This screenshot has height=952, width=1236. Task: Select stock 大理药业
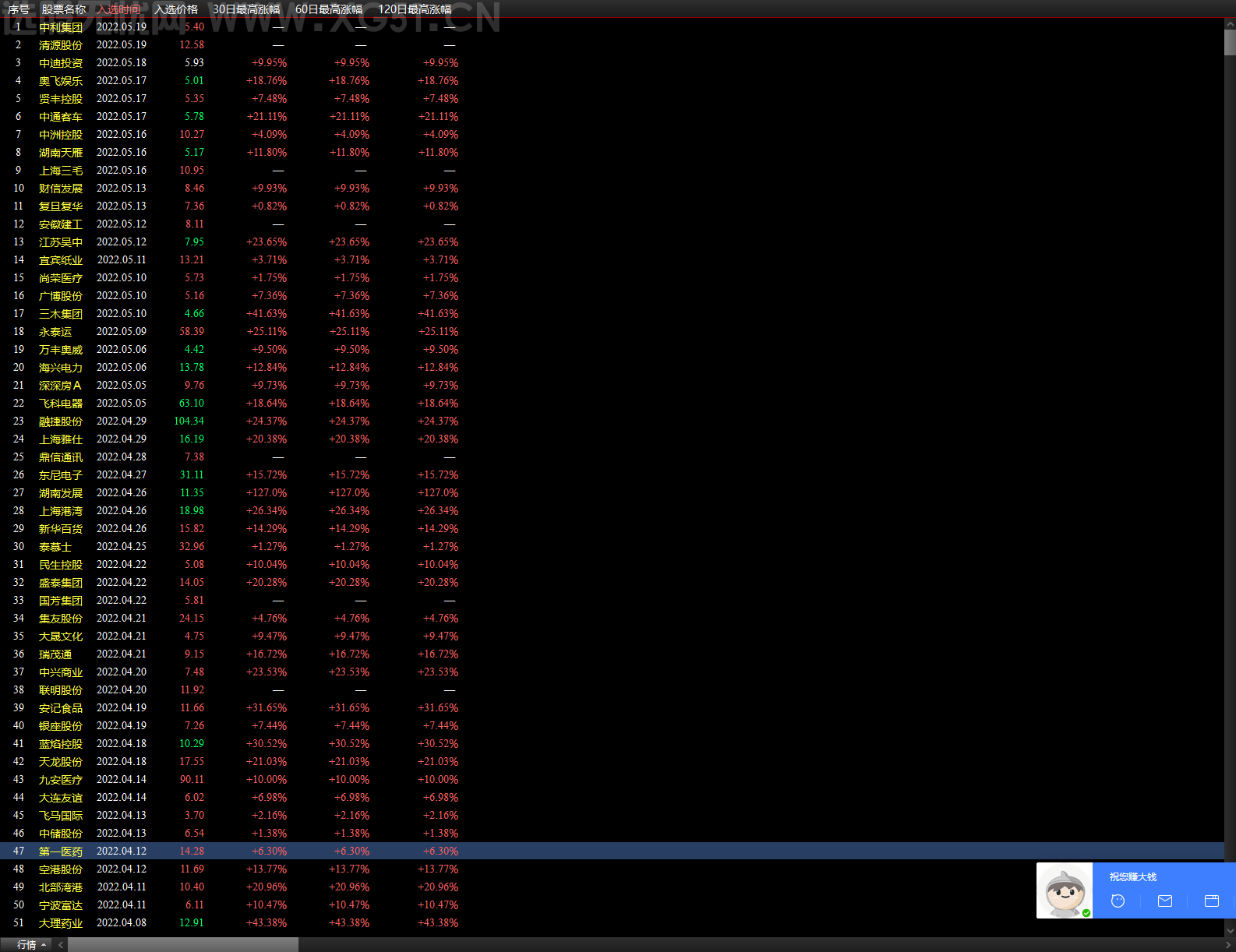tap(61, 923)
